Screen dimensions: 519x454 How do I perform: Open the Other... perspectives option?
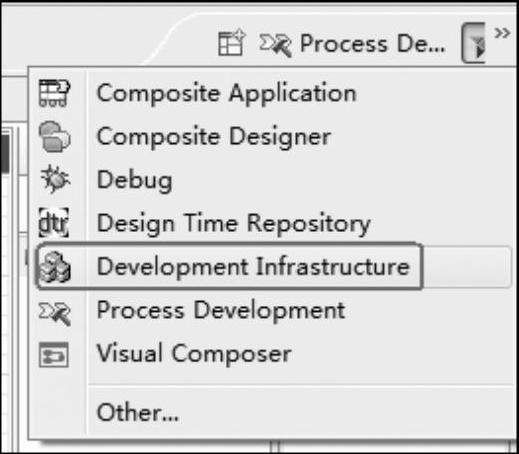click(137, 412)
